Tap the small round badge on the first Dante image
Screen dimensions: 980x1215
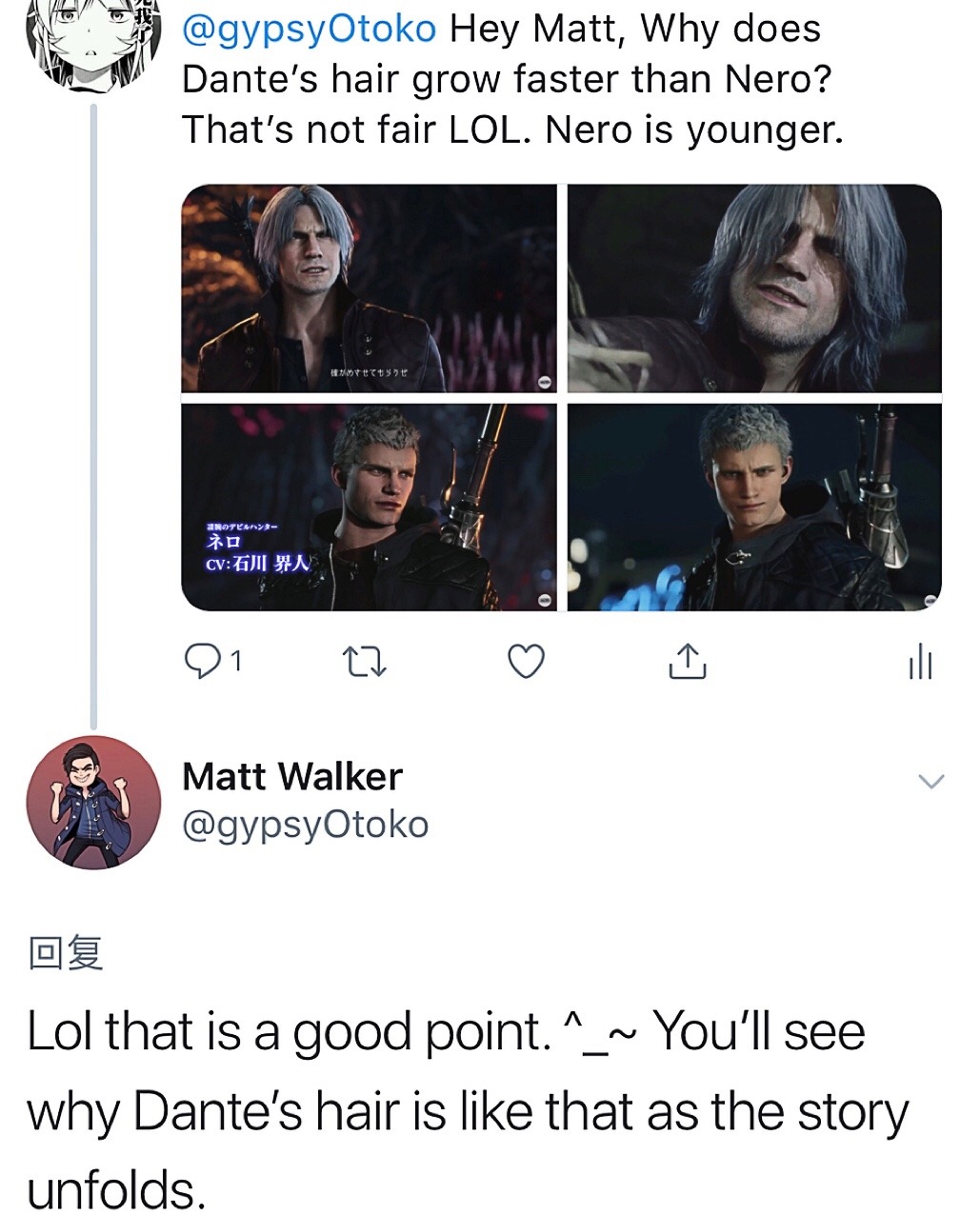(545, 381)
